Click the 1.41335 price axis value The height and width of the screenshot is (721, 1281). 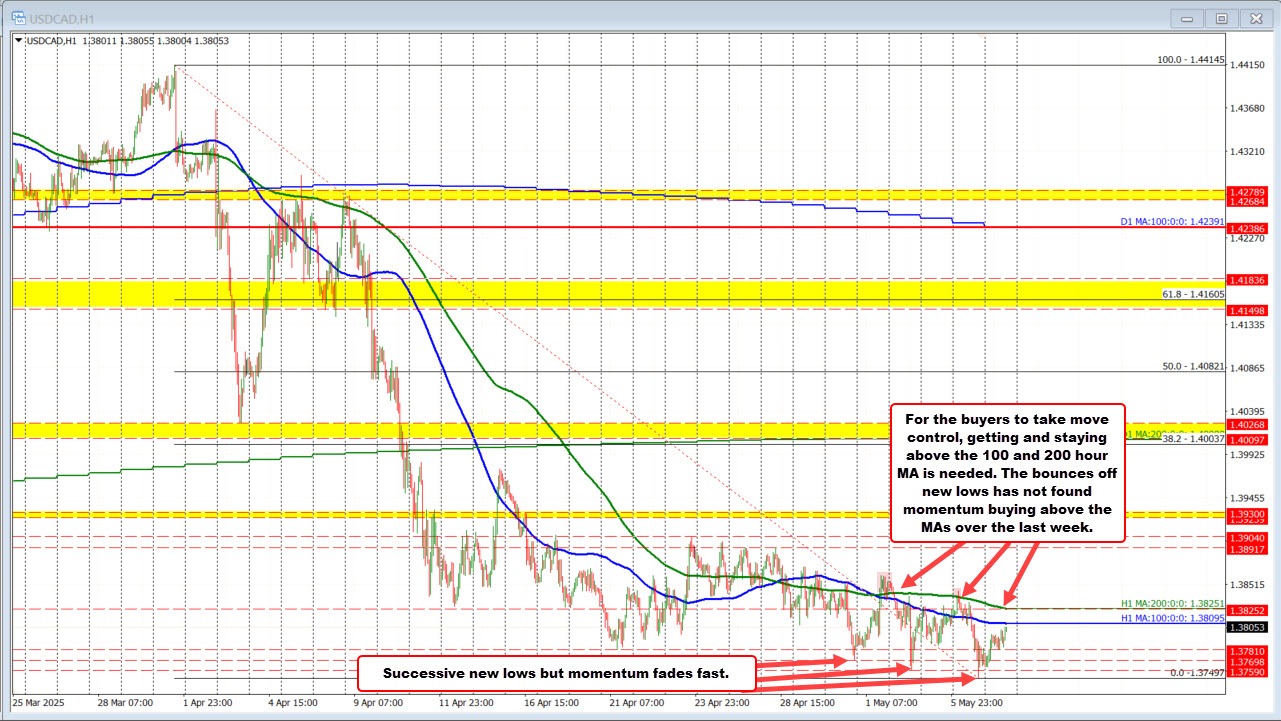[1248, 325]
